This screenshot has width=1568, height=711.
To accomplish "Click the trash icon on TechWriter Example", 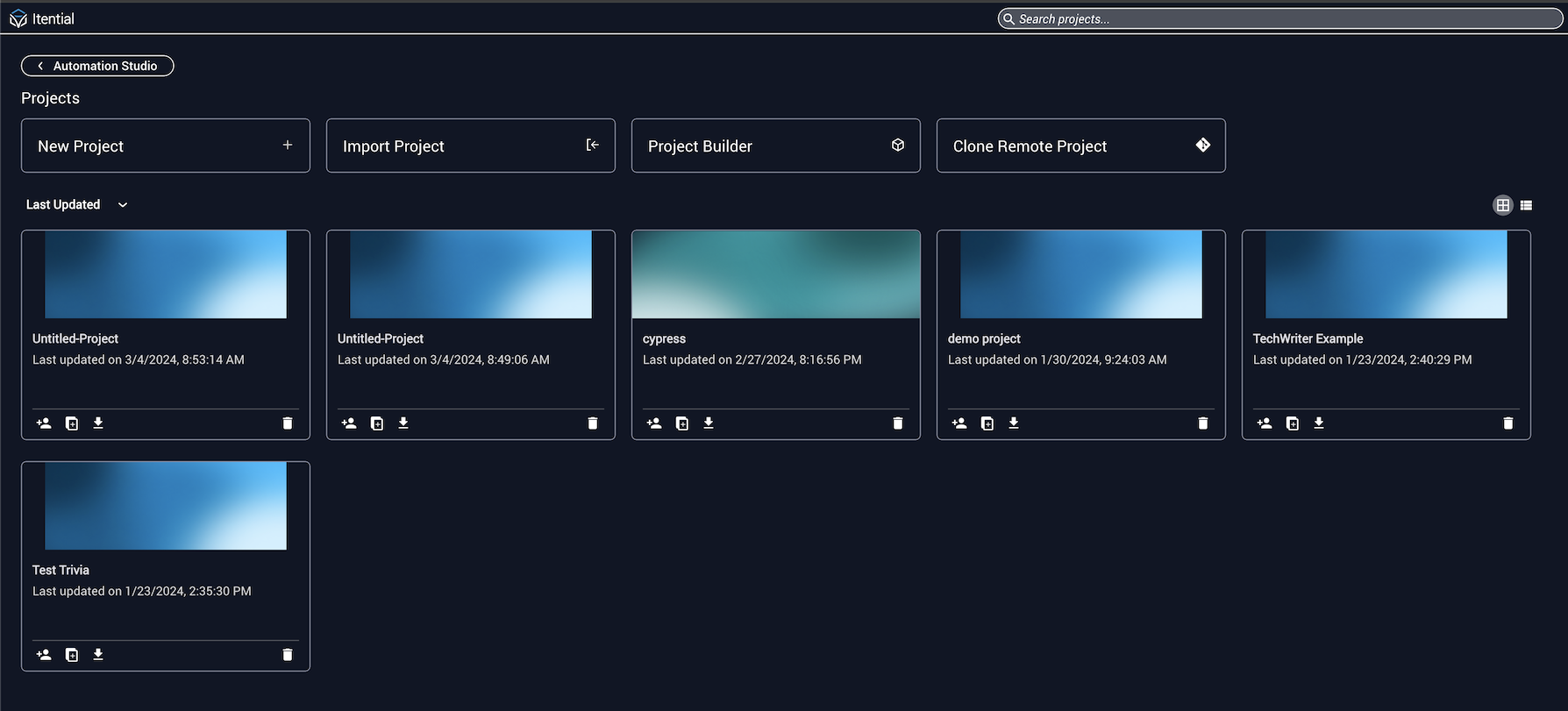I will tap(1507, 423).
